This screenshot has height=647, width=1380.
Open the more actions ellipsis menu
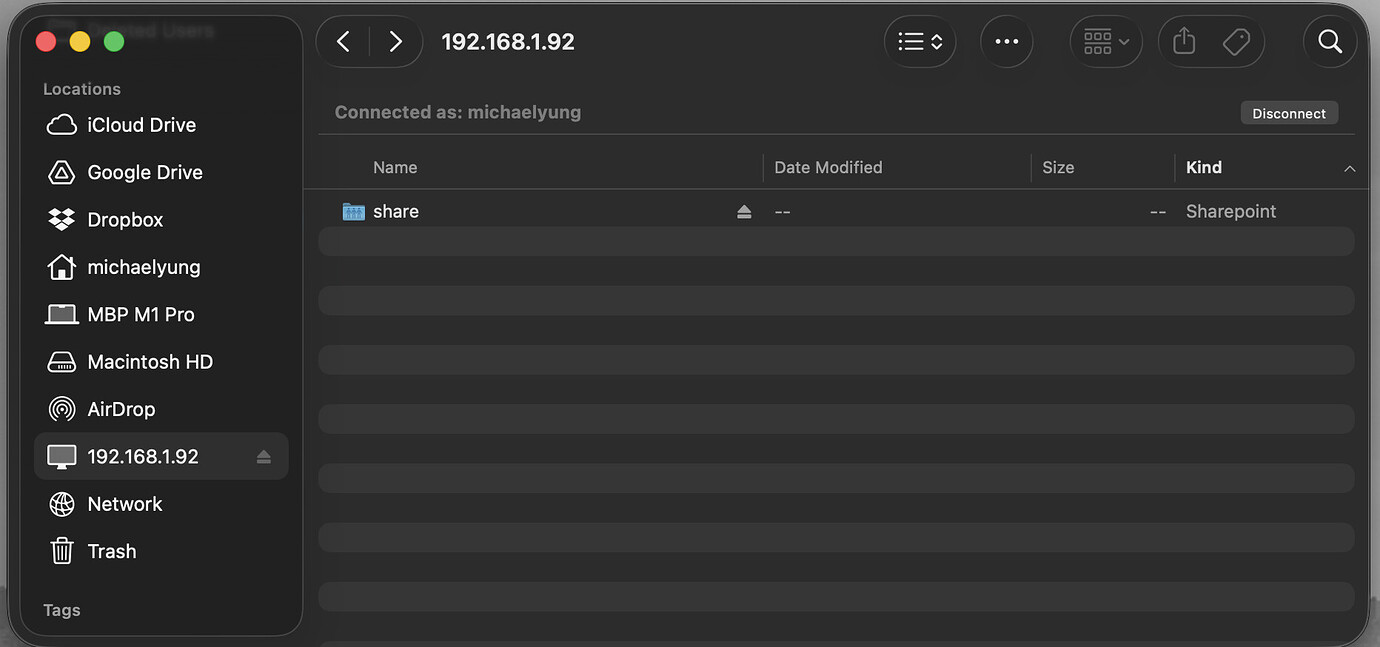[1006, 41]
